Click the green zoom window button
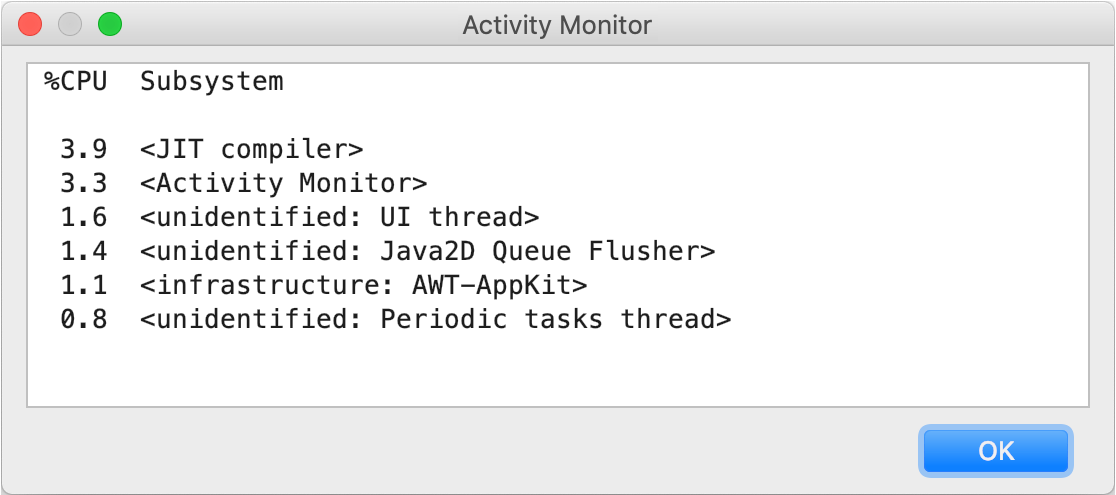Image resolution: width=1116 pixels, height=495 pixels. (109, 25)
